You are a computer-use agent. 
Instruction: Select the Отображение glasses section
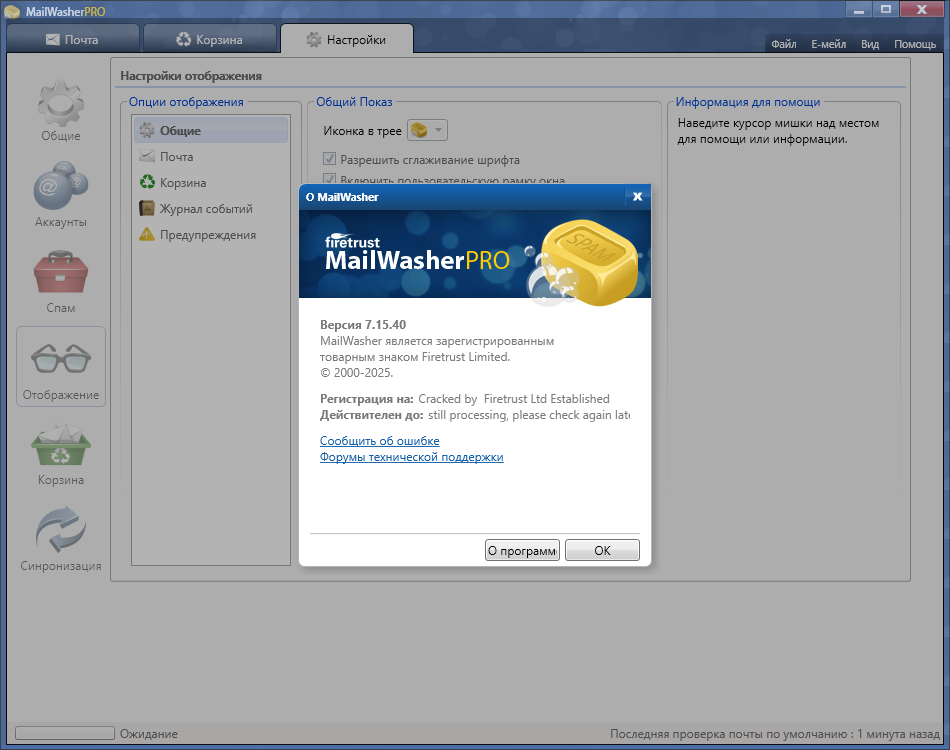[x=61, y=367]
